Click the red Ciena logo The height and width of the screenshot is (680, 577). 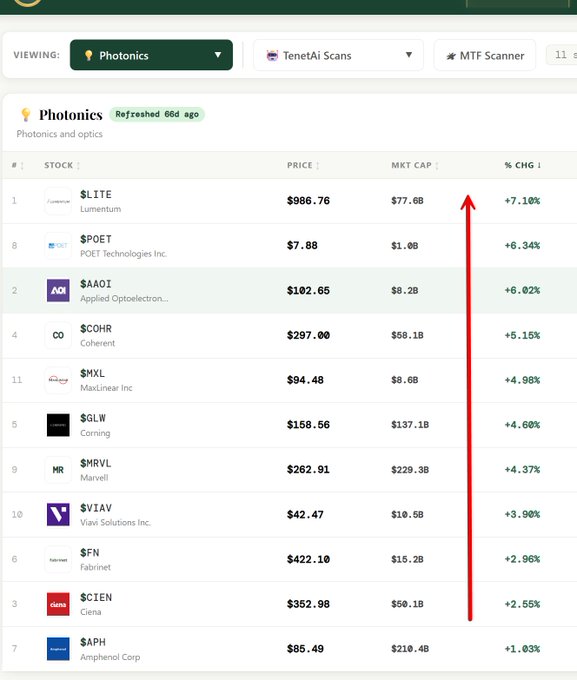point(58,604)
